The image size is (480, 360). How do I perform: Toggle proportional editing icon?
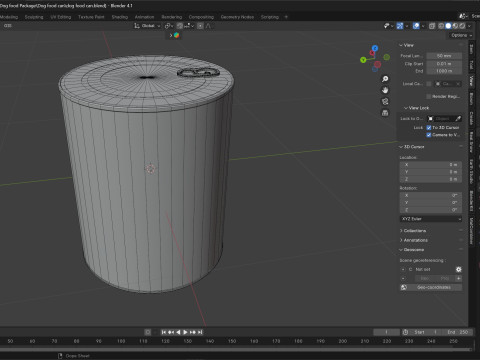click(x=200, y=26)
